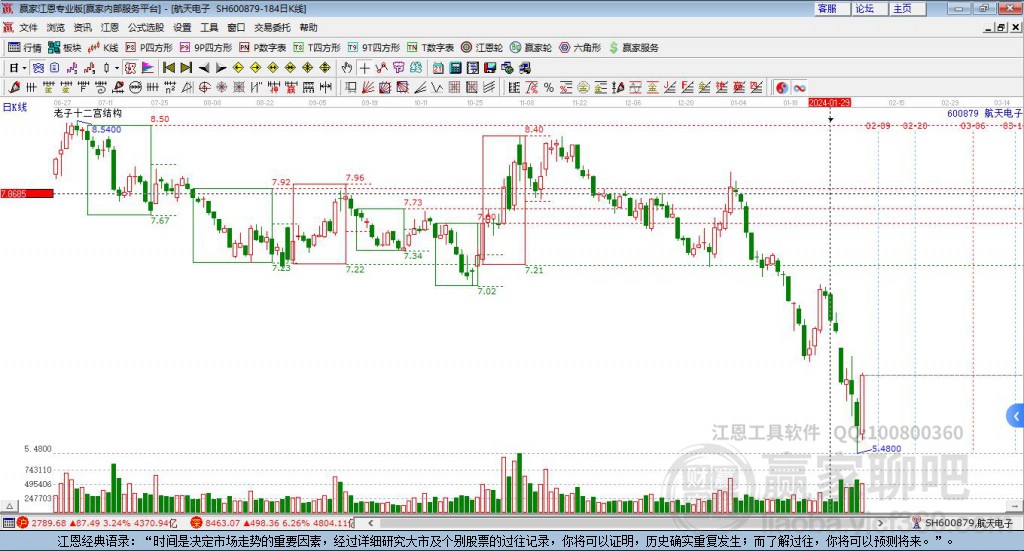Click the 论坛 forum button
The height and width of the screenshot is (551, 1024).
(x=871, y=8)
